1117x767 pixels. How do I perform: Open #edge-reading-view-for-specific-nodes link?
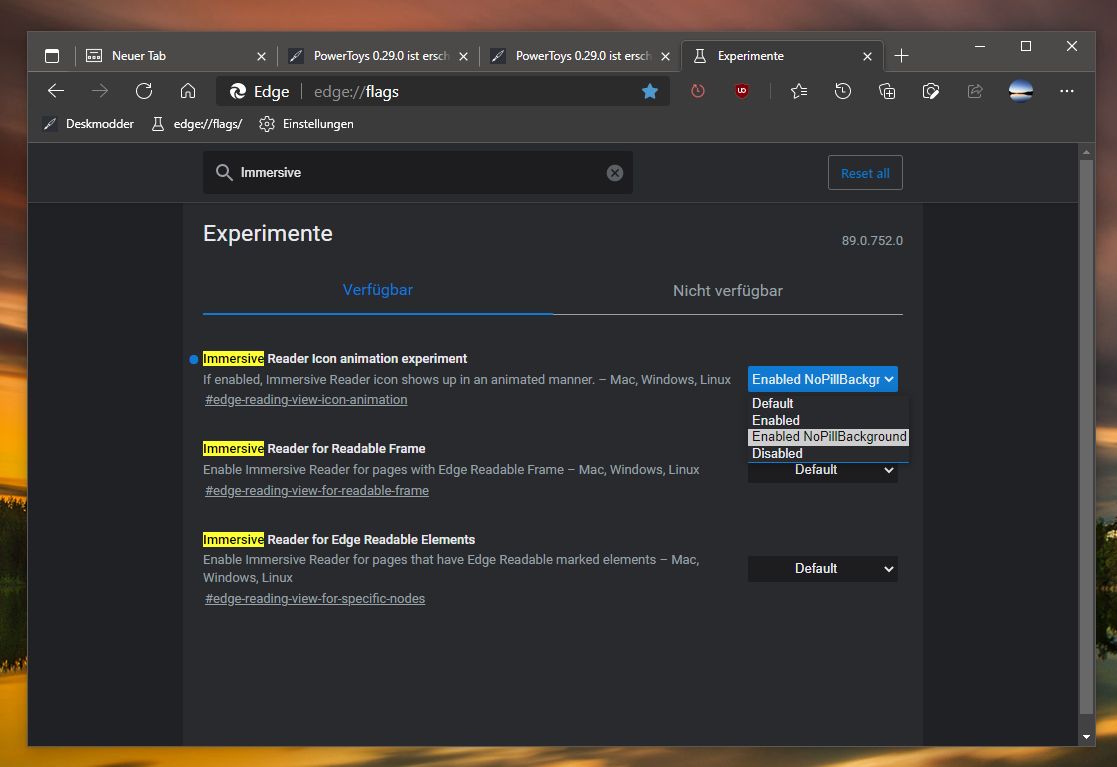315,599
